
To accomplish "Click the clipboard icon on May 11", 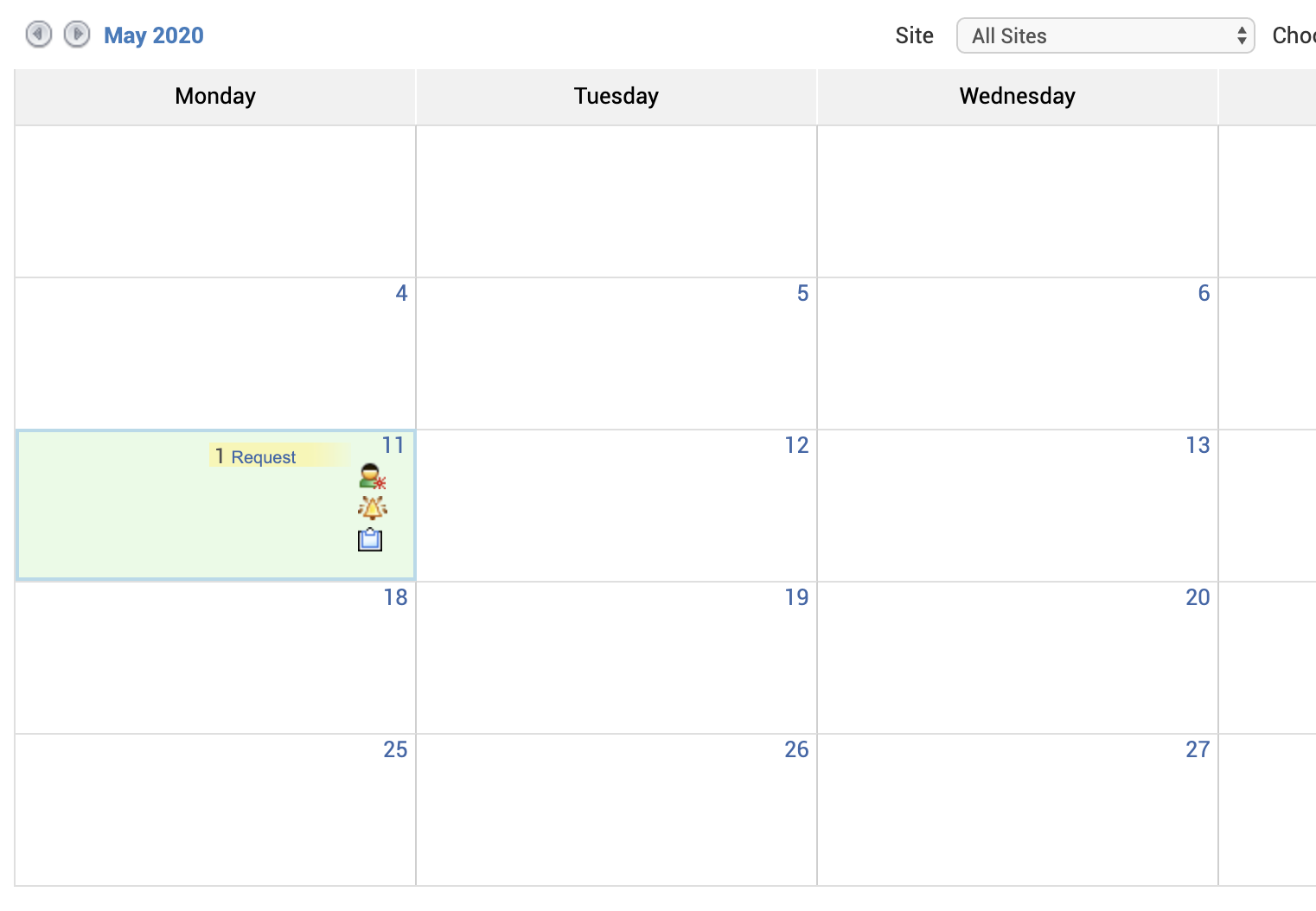I will pos(370,540).
